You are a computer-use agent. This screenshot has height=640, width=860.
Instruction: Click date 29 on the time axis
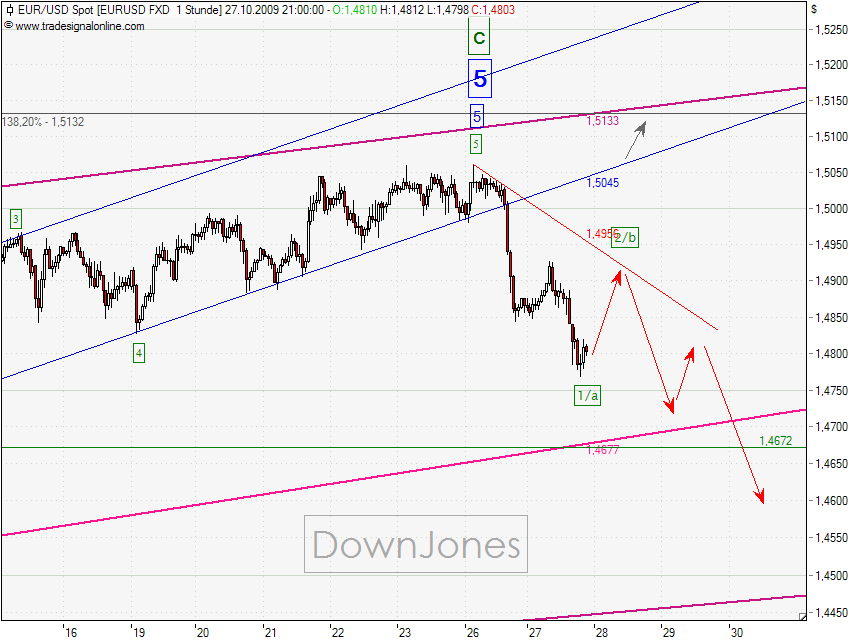coord(669,632)
